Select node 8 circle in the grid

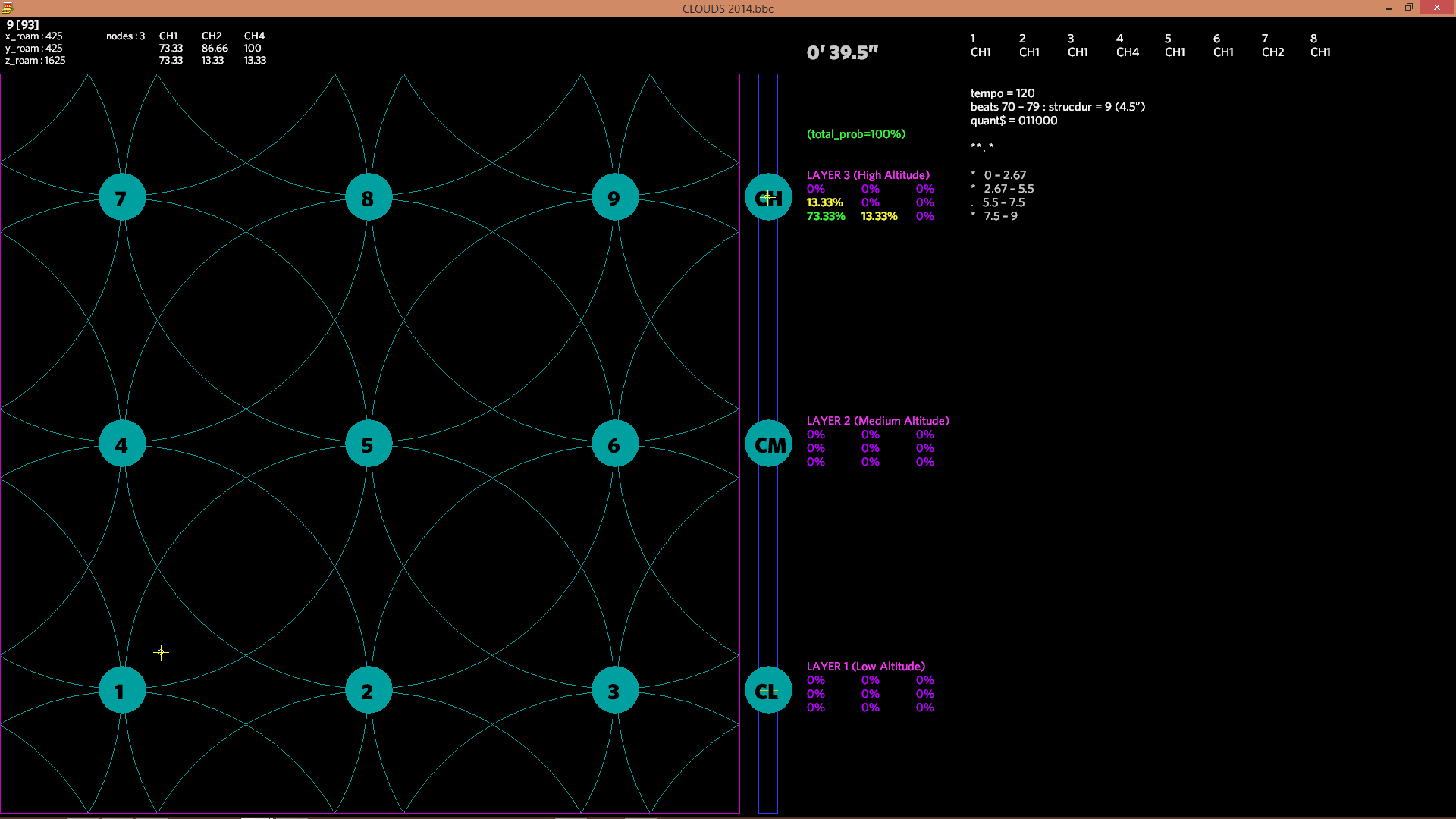(369, 197)
